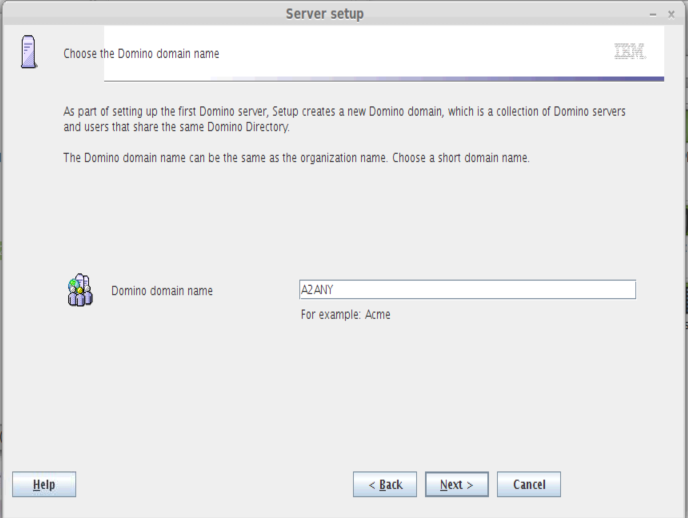Click the Domino domain name input field
The height and width of the screenshot is (518, 688).
pyautogui.click(x=467, y=289)
